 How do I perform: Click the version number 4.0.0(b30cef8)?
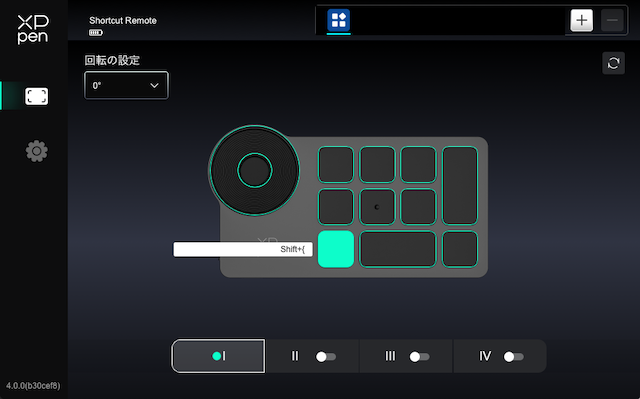tap(33, 386)
